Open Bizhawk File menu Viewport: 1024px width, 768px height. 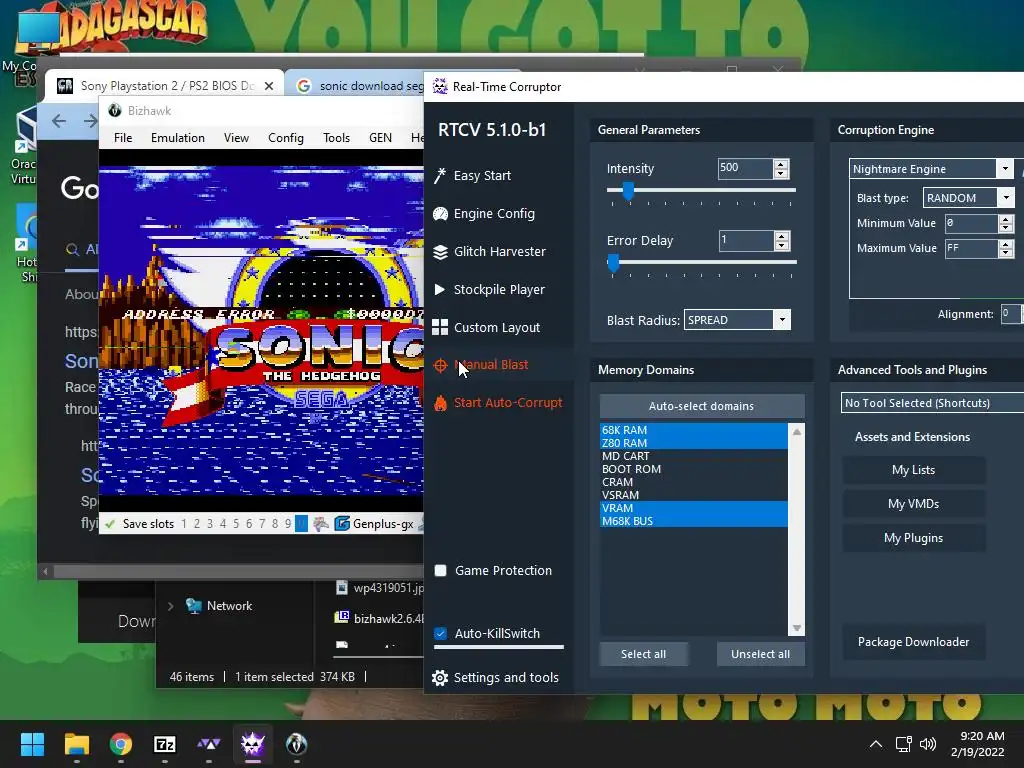pyautogui.click(x=123, y=138)
